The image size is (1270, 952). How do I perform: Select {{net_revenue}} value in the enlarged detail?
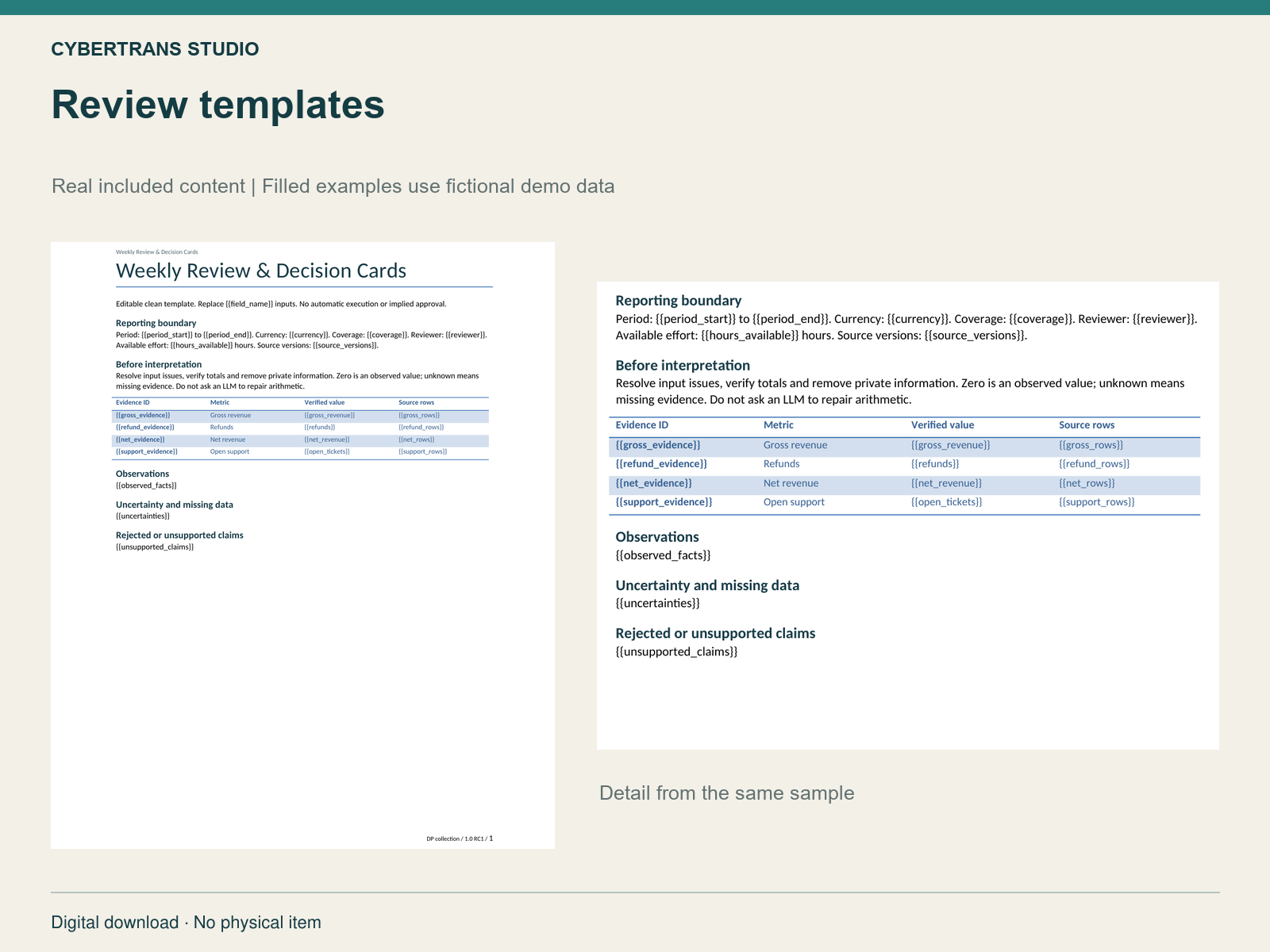(x=947, y=483)
